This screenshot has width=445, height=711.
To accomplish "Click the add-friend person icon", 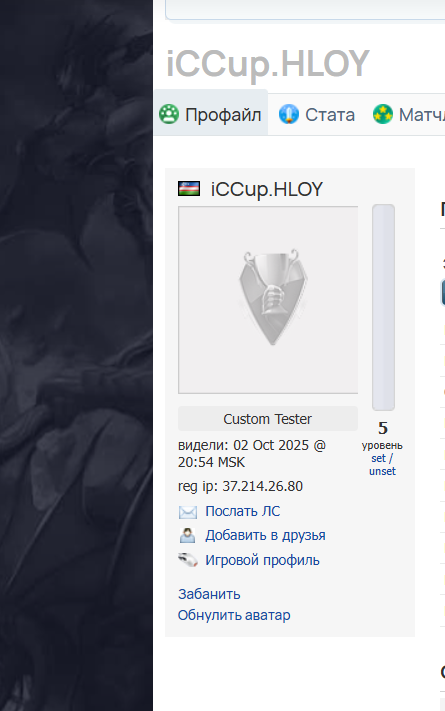I will (x=187, y=536).
